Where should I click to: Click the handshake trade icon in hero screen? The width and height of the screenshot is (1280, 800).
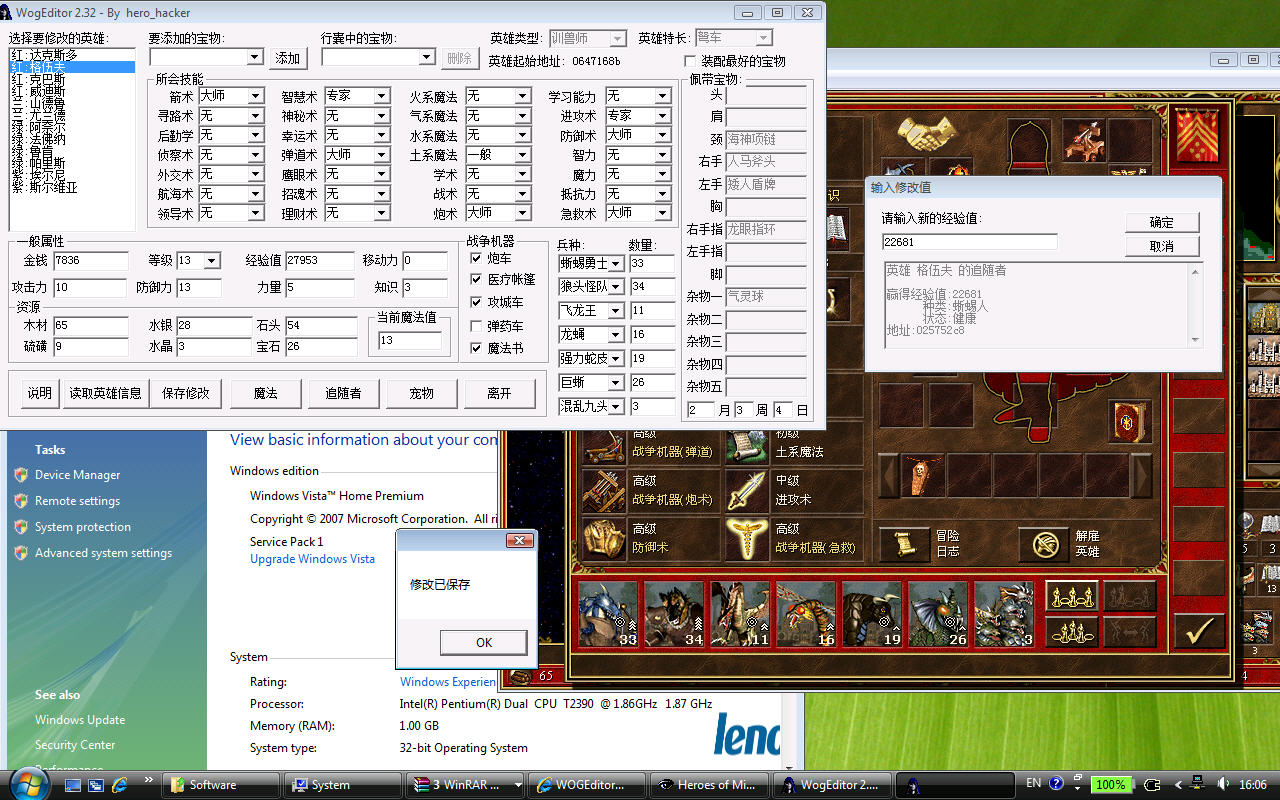927,133
